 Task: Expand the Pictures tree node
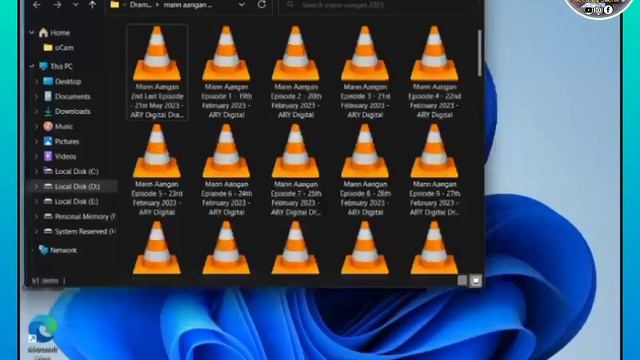[x=36, y=142]
